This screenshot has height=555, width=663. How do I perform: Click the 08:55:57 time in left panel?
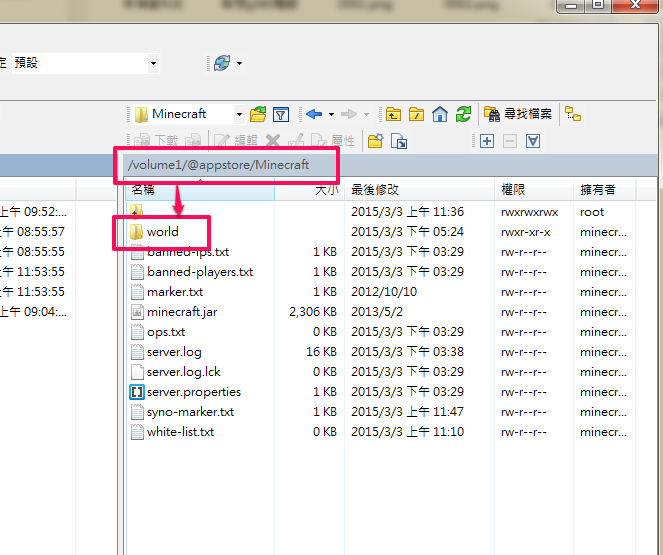(x=41, y=232)
